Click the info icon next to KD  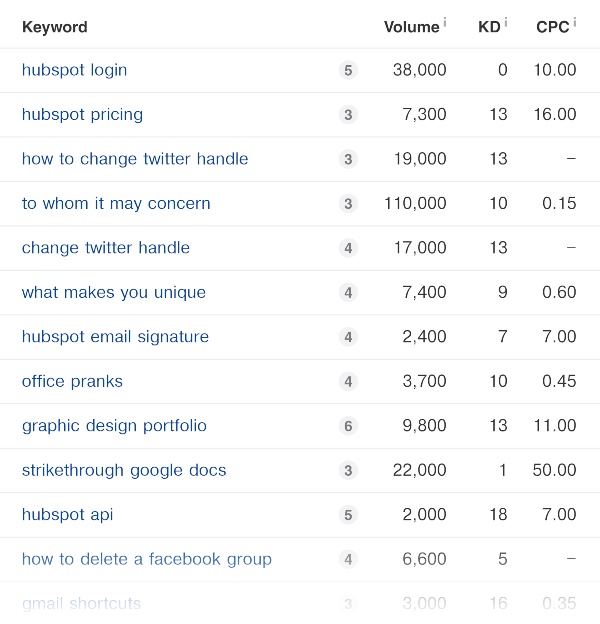(x=506, y=22)
